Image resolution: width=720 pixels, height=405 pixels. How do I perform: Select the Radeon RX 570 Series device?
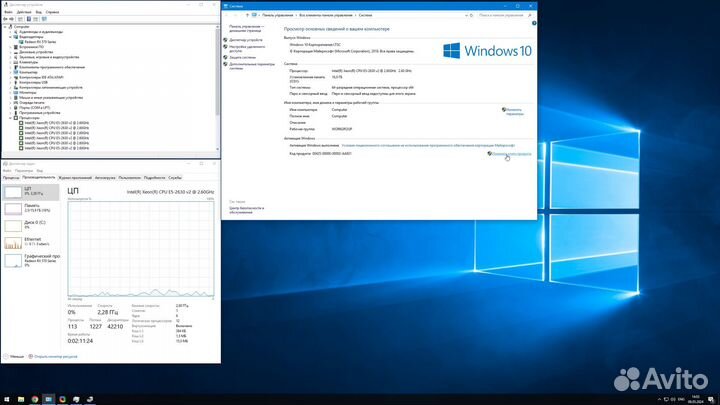pyautogui.click(x=40, y=42)
